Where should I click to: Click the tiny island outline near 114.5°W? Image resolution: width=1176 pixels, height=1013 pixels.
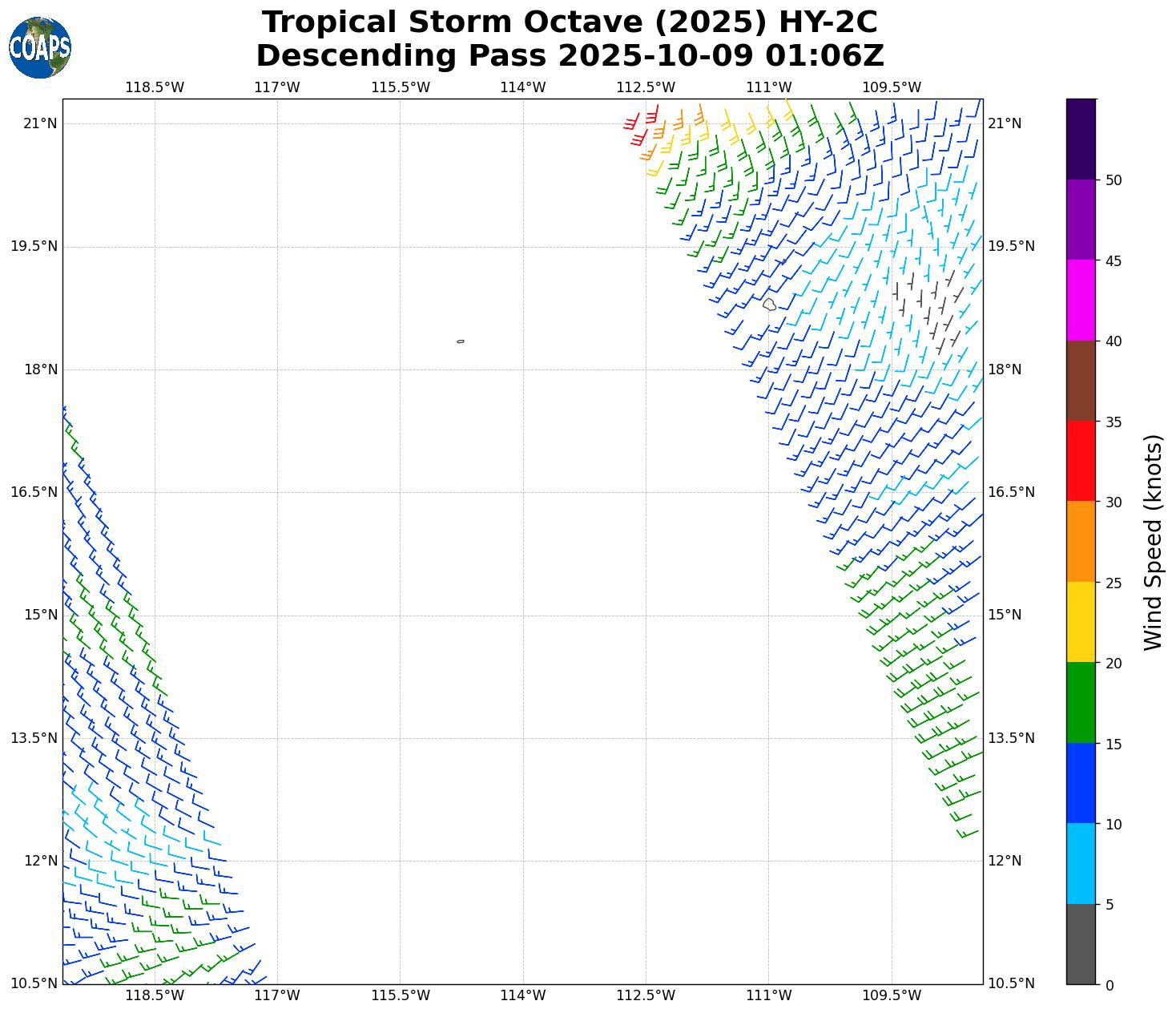[461, 341]
